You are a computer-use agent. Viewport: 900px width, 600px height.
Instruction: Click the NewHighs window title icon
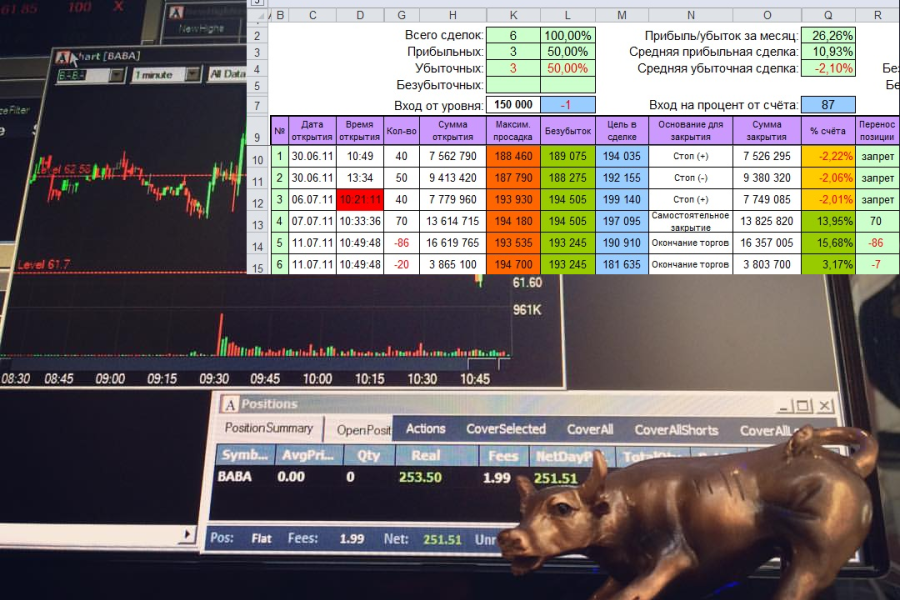click(x=177, y=13)
